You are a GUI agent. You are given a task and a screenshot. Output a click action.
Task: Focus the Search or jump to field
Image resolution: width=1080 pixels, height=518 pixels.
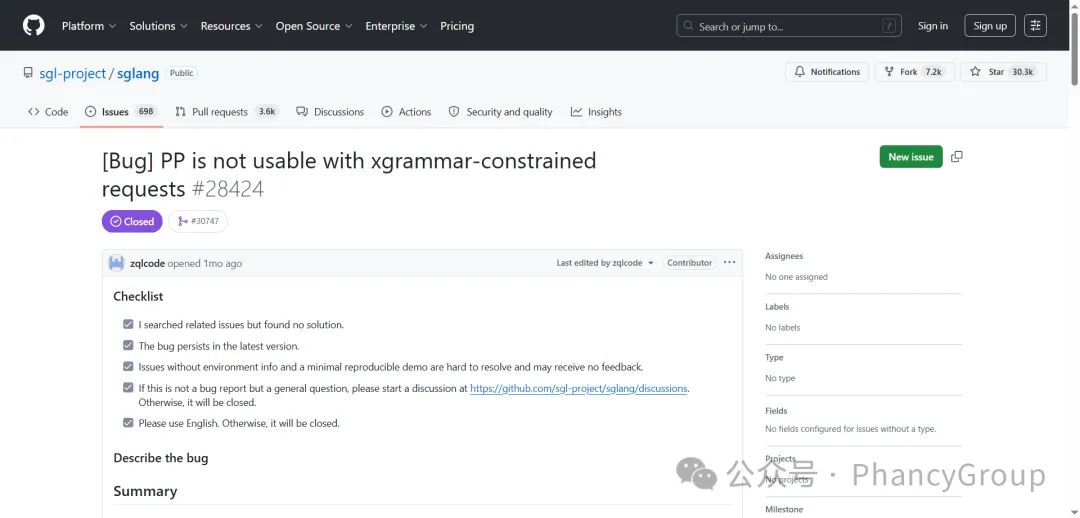pyautogui.click(x=789, y=26)
